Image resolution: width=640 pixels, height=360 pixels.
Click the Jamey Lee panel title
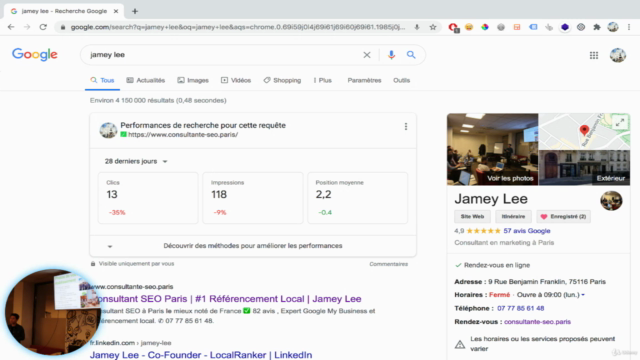(x=491, y=199)
